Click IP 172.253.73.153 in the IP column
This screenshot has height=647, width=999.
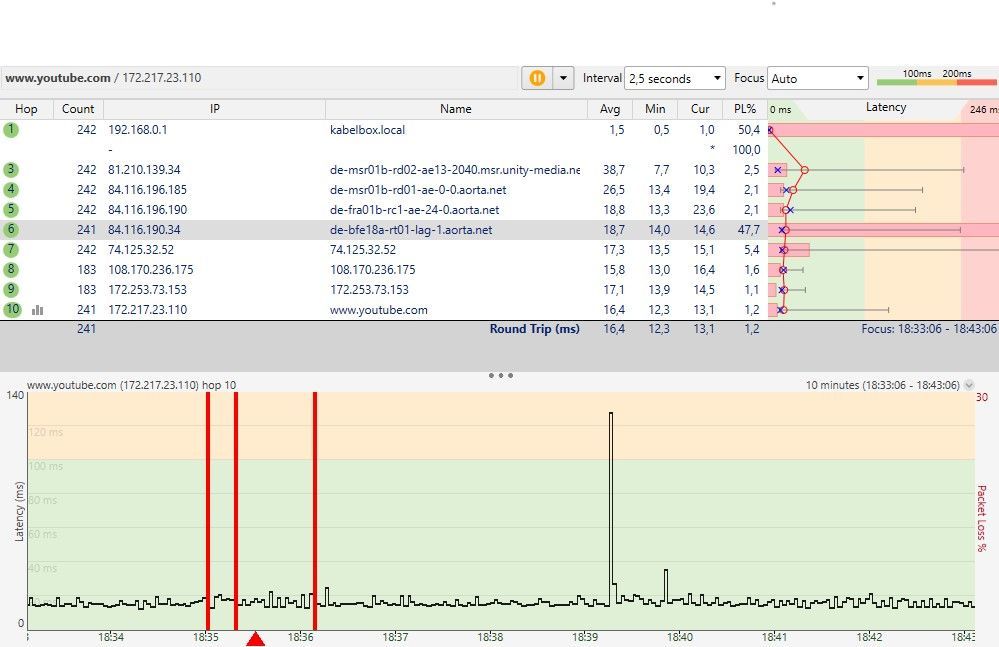(147, 290)
